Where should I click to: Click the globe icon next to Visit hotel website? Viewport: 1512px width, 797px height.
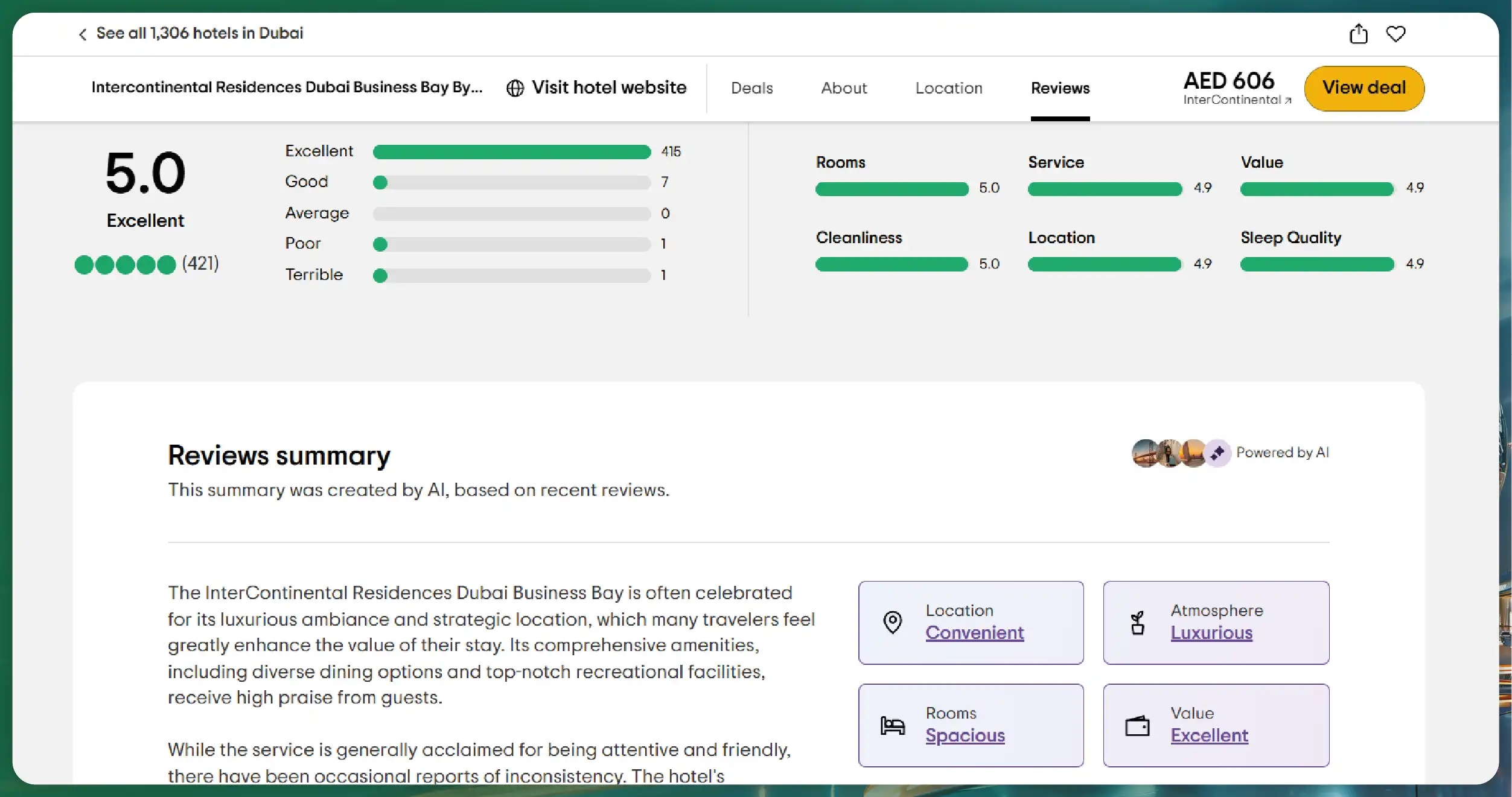tap(515, 88)
